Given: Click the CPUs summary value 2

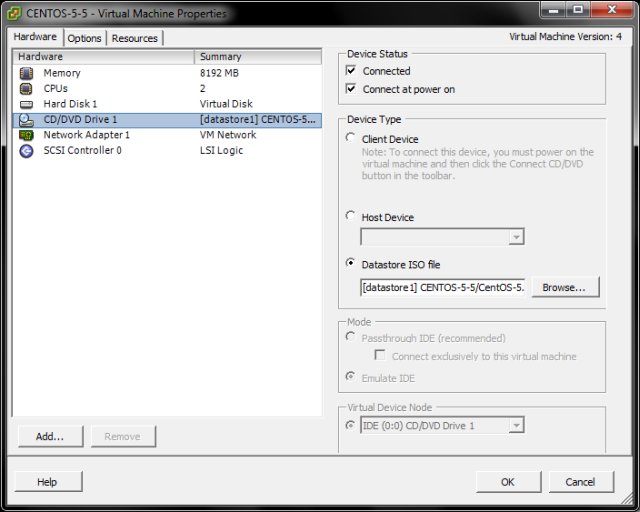Looking at the screenshot, I should 203,89.
